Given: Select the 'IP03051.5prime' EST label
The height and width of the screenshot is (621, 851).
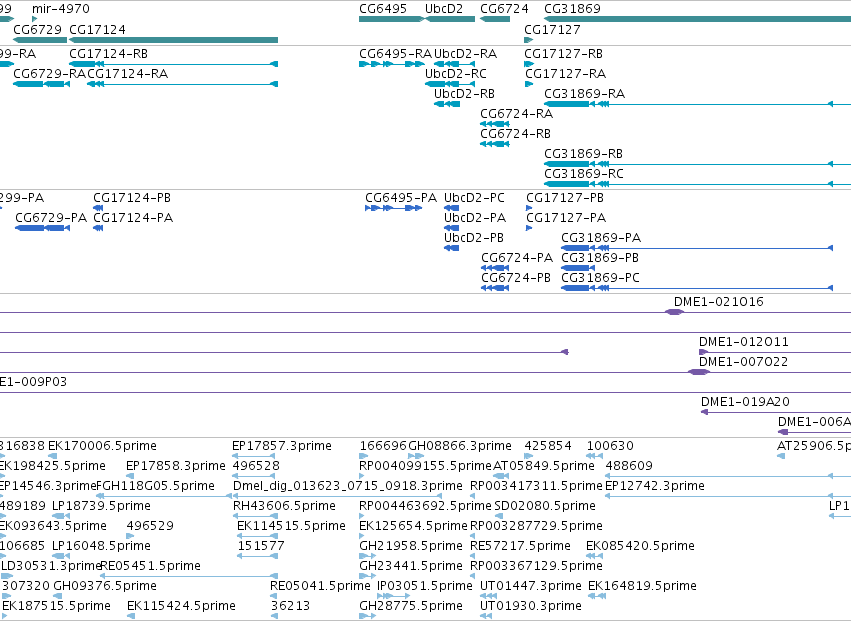Looking at the screenshot, I should pos(425,586).
